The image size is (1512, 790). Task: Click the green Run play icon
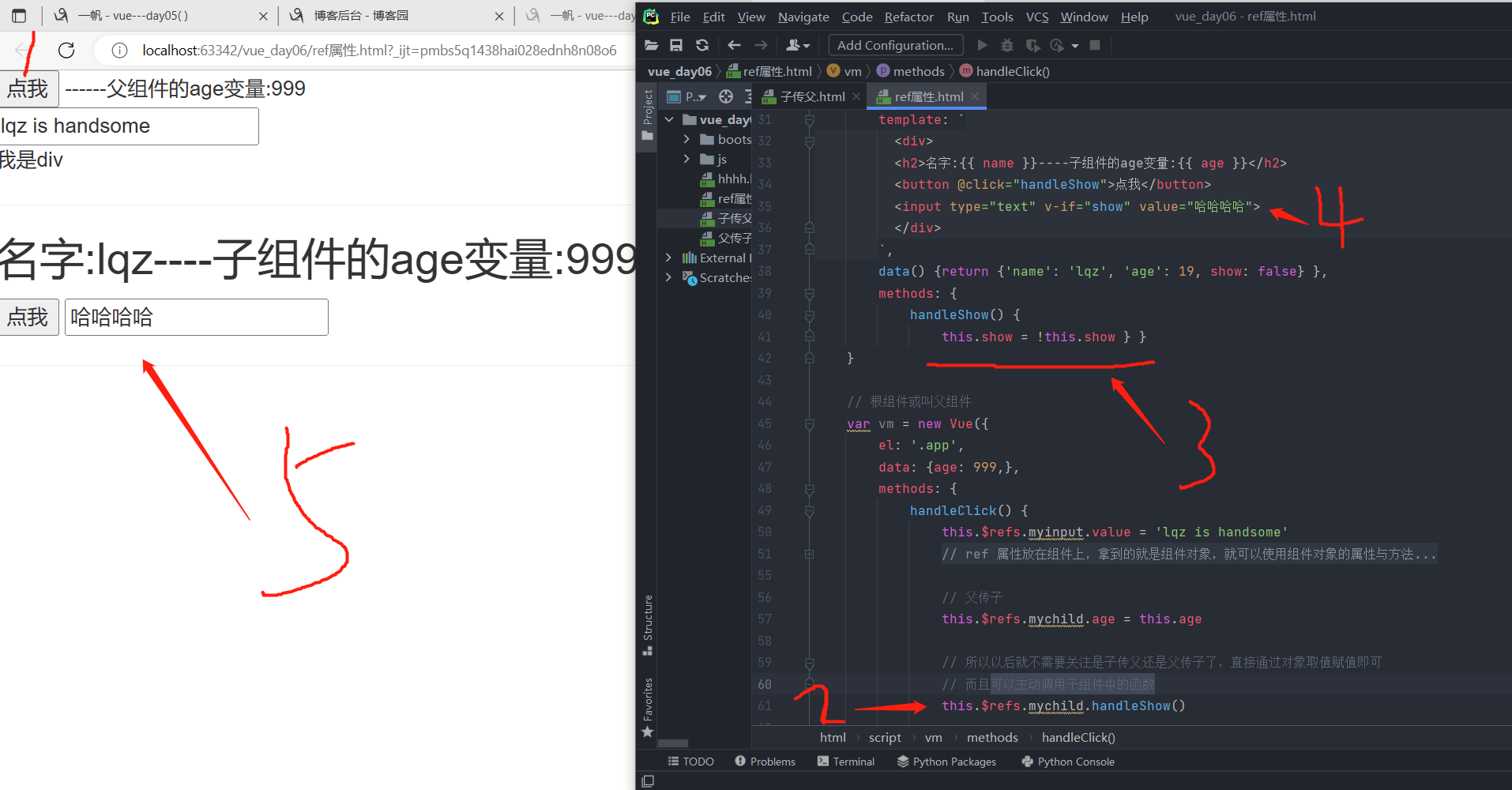[982, 45]
